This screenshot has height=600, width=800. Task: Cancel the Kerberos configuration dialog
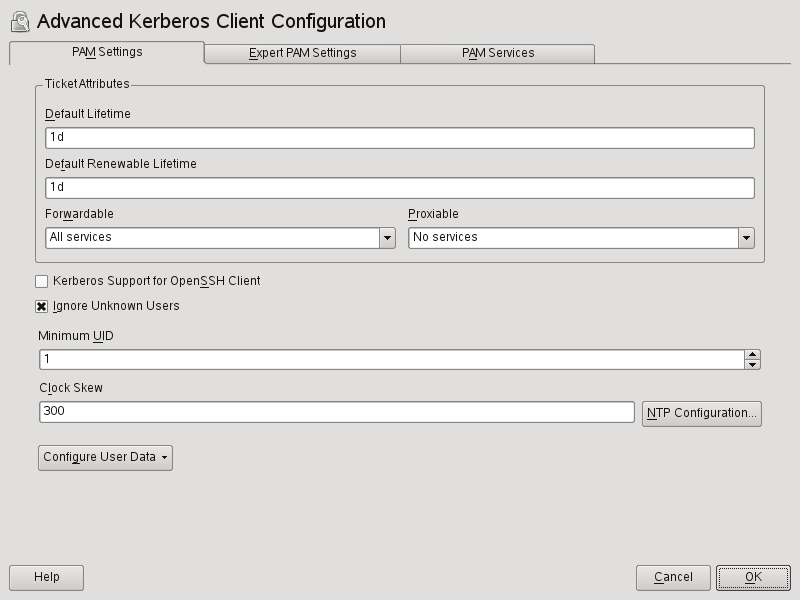[x=673, y=577]
